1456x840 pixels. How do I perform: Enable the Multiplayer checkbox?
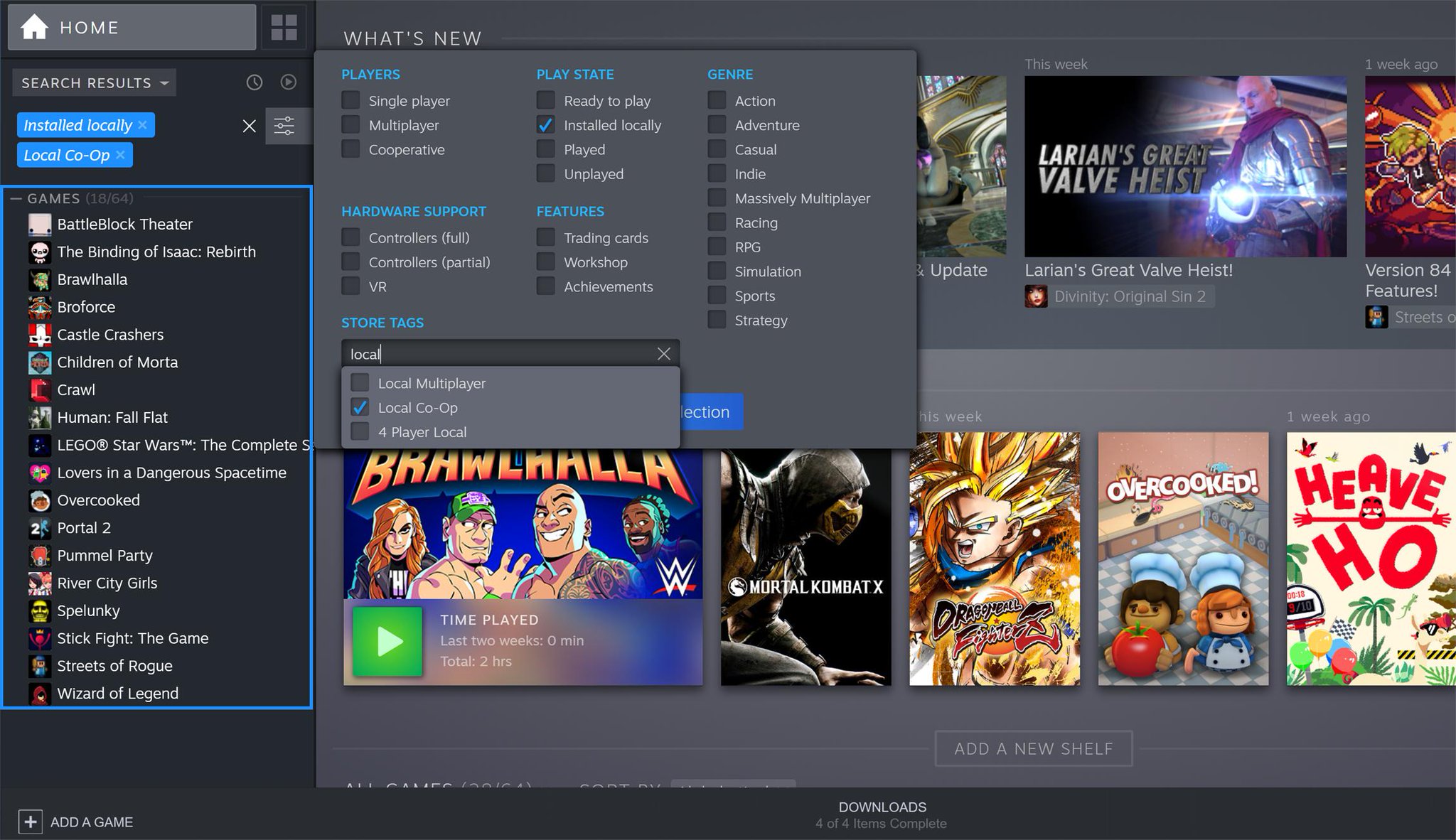point(350,125)
